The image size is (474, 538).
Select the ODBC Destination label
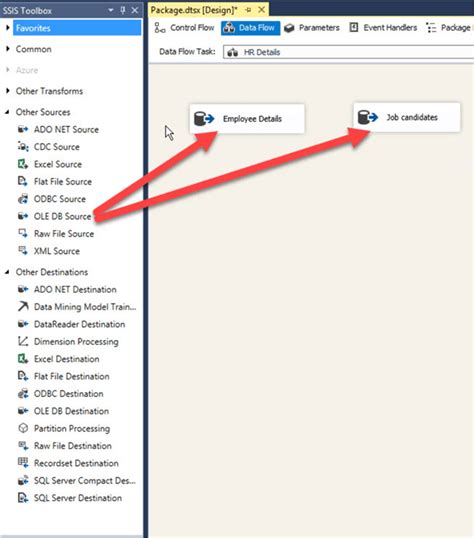tap(69, 394)
